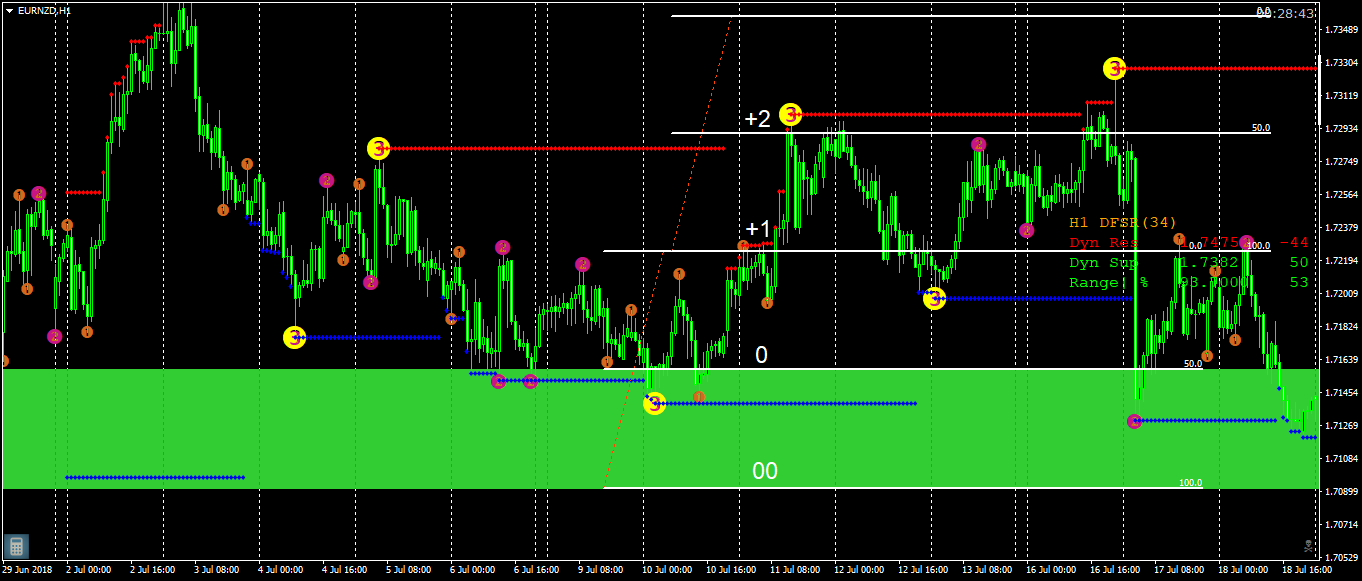The width and height of the screenshot is (1362, 581).
Task: Open the EURNZD,H1 chart symbol arrow
Action: pos(10,10)
